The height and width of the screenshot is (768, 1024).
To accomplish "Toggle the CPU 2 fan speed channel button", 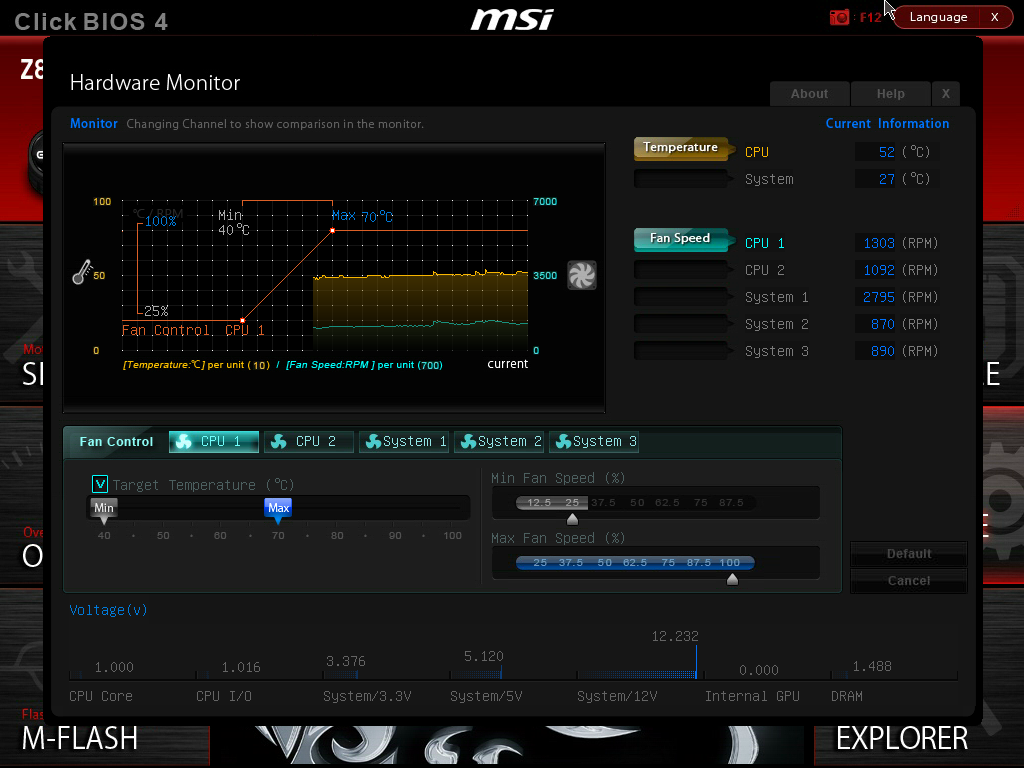I will coord(682,270).
